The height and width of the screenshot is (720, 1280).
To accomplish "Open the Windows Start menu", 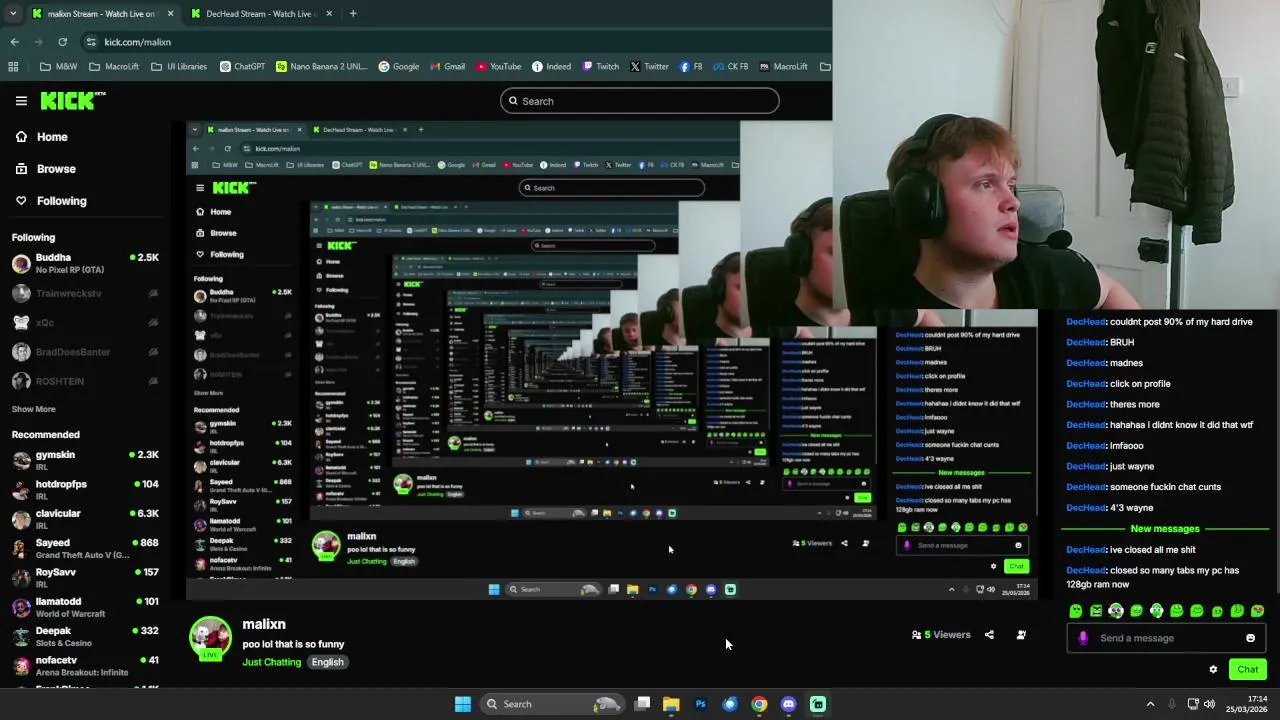I will coord(463,704).
